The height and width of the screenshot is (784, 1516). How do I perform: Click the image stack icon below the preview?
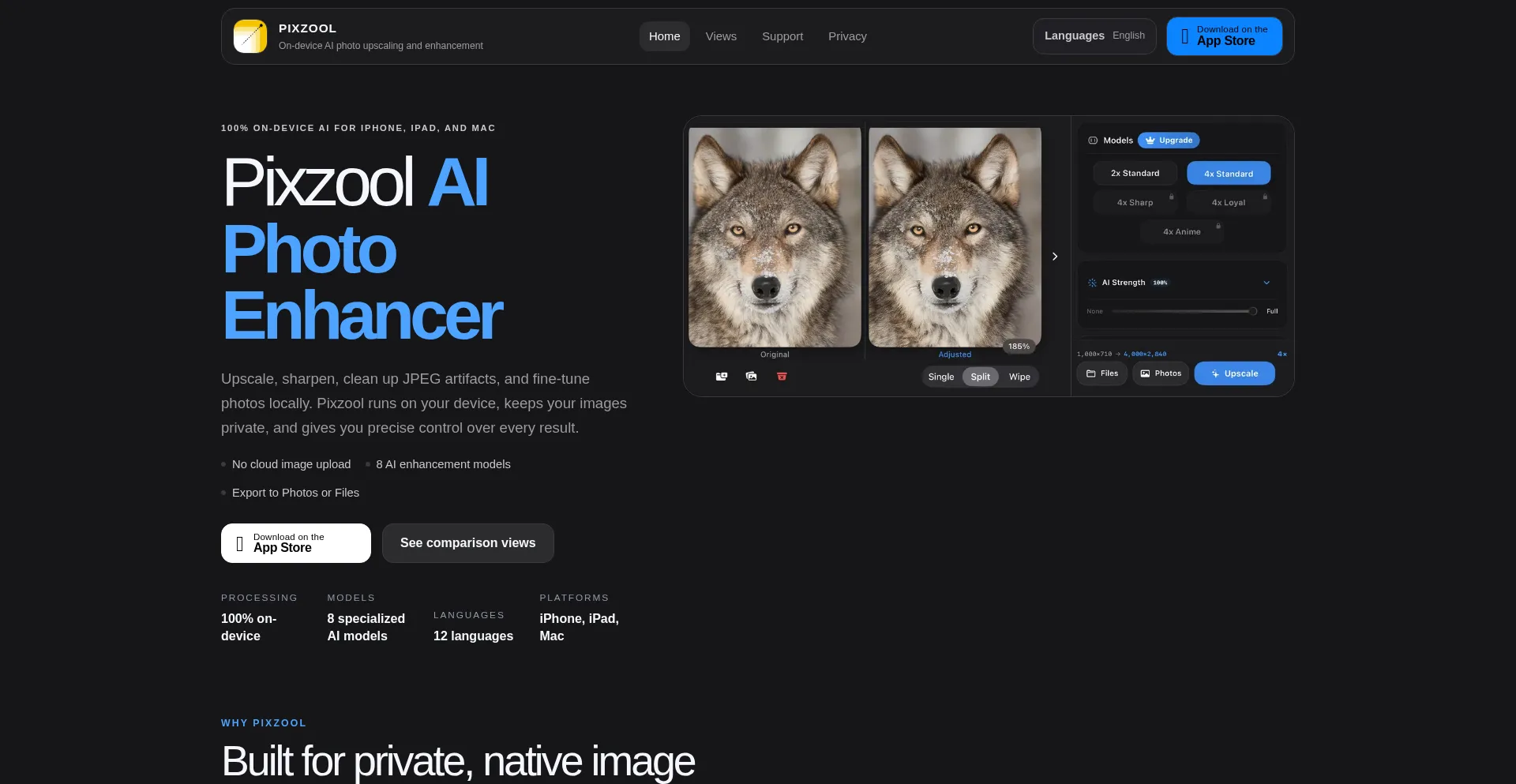point(751,377)
